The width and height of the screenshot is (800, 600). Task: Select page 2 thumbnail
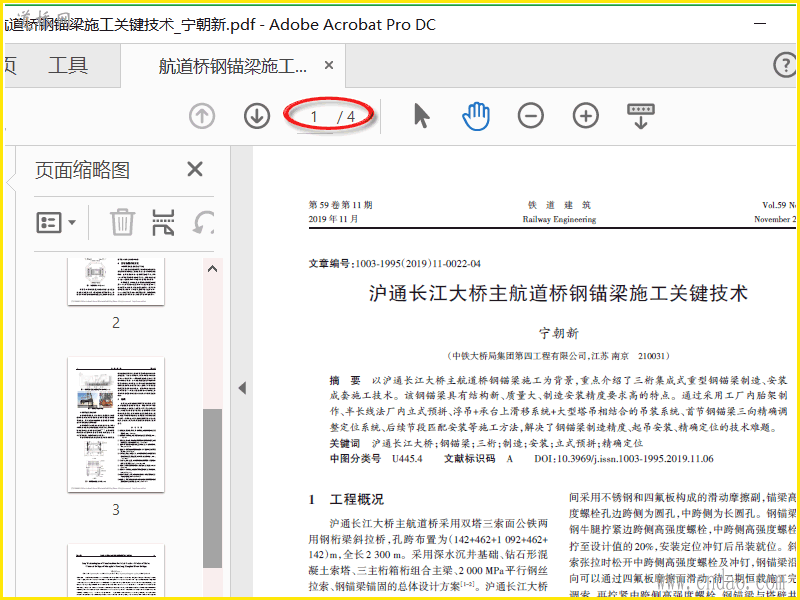pos(116,281)
